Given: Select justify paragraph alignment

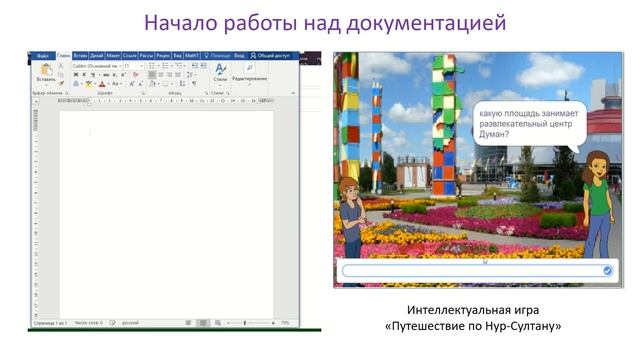Looking at the screenshot, I should tap(178, 75).
